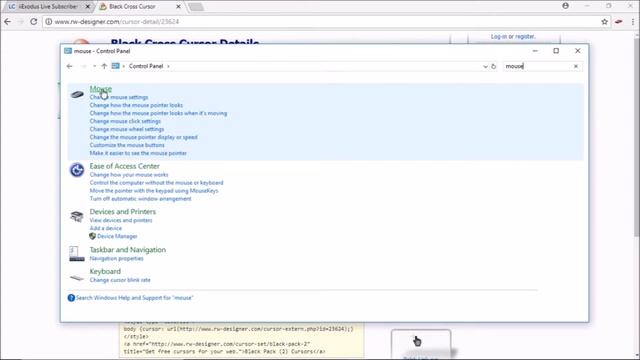Viewport: 640px width, 360px height.
Task: Open the Keyboard heading link
Action: click(x=105, y=271)
